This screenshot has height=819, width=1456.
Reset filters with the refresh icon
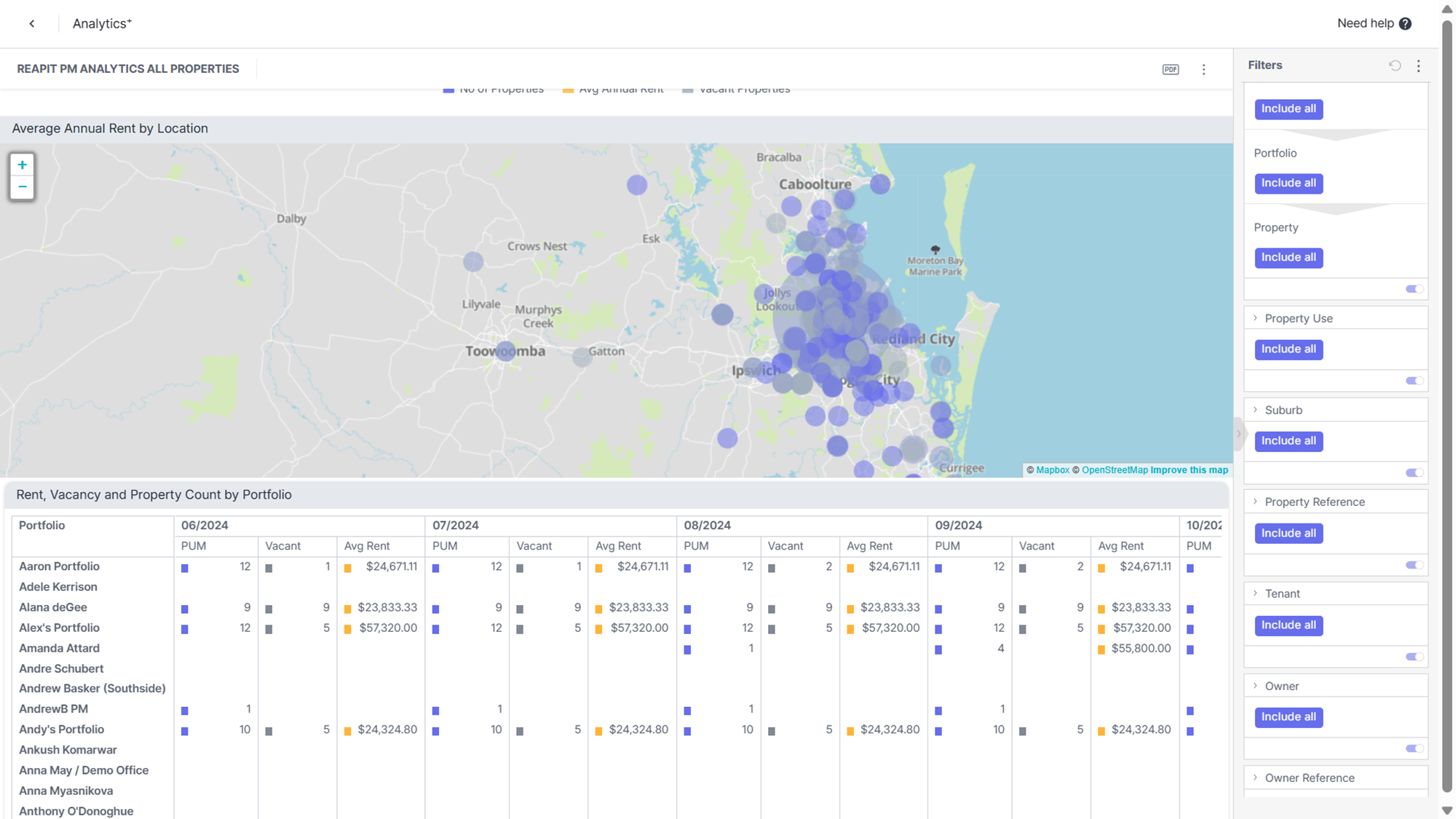pos(1394,66)
